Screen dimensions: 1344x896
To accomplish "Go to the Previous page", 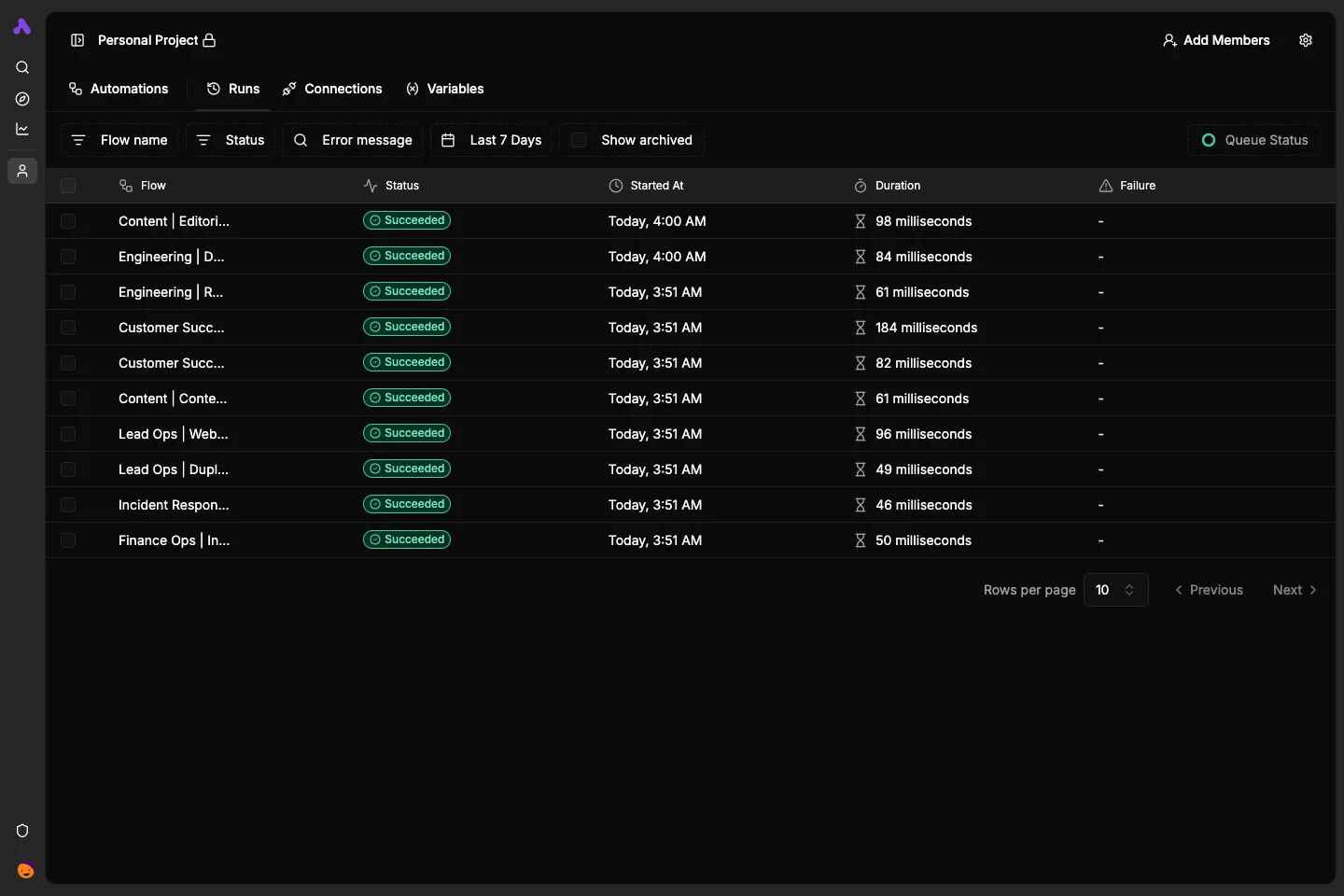I will pyautogui.click(x=1209, y=590).
